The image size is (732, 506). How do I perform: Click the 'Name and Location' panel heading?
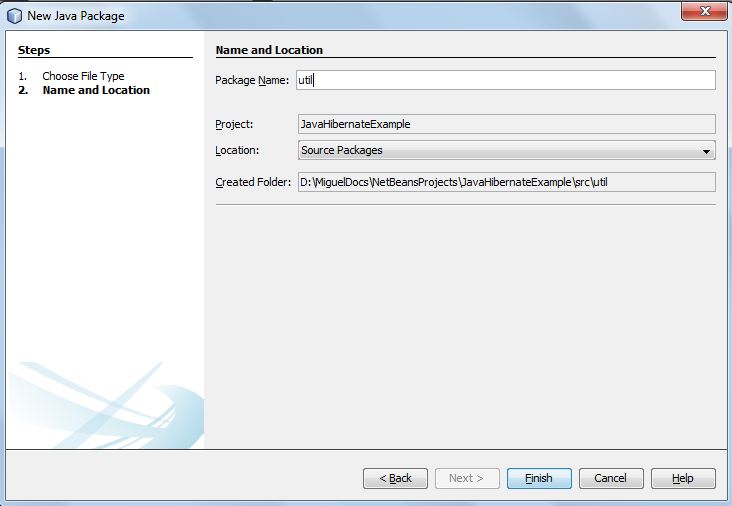click(x=269, y=50)
